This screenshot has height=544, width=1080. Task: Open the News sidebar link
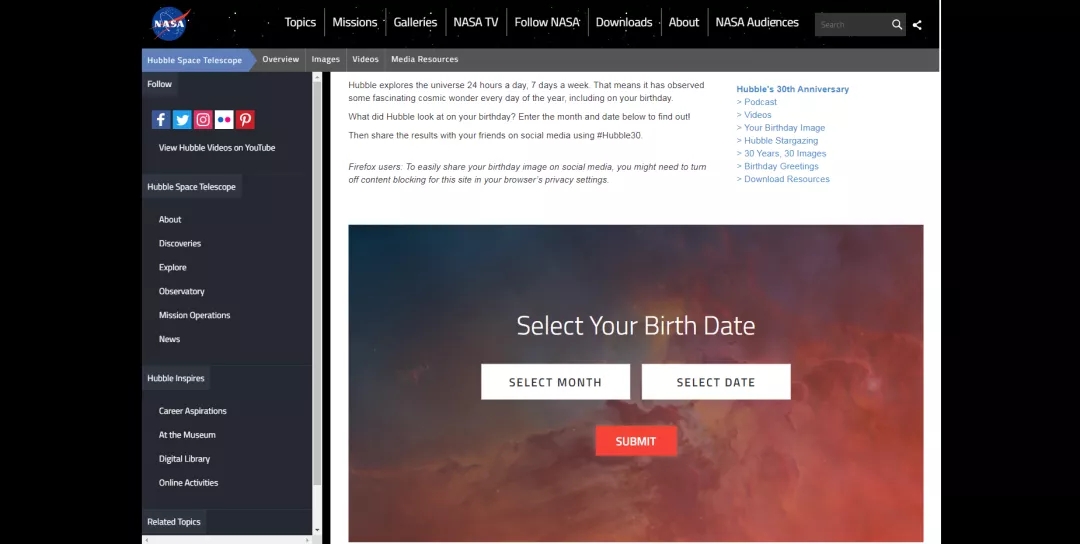point(169,339)
